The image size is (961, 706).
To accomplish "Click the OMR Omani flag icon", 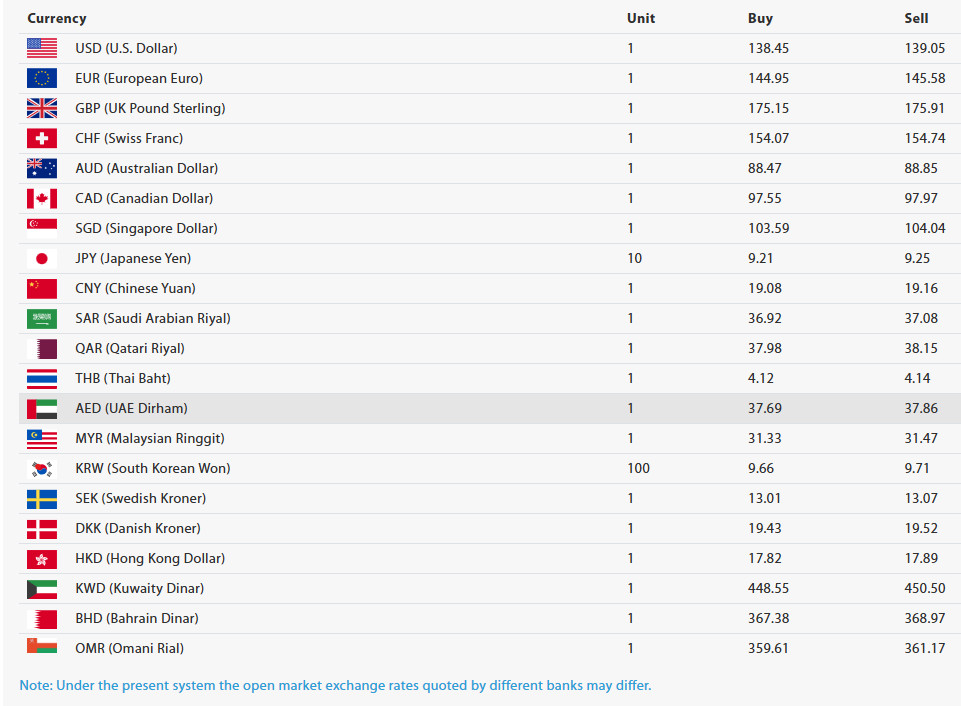I will coord(41,648).
